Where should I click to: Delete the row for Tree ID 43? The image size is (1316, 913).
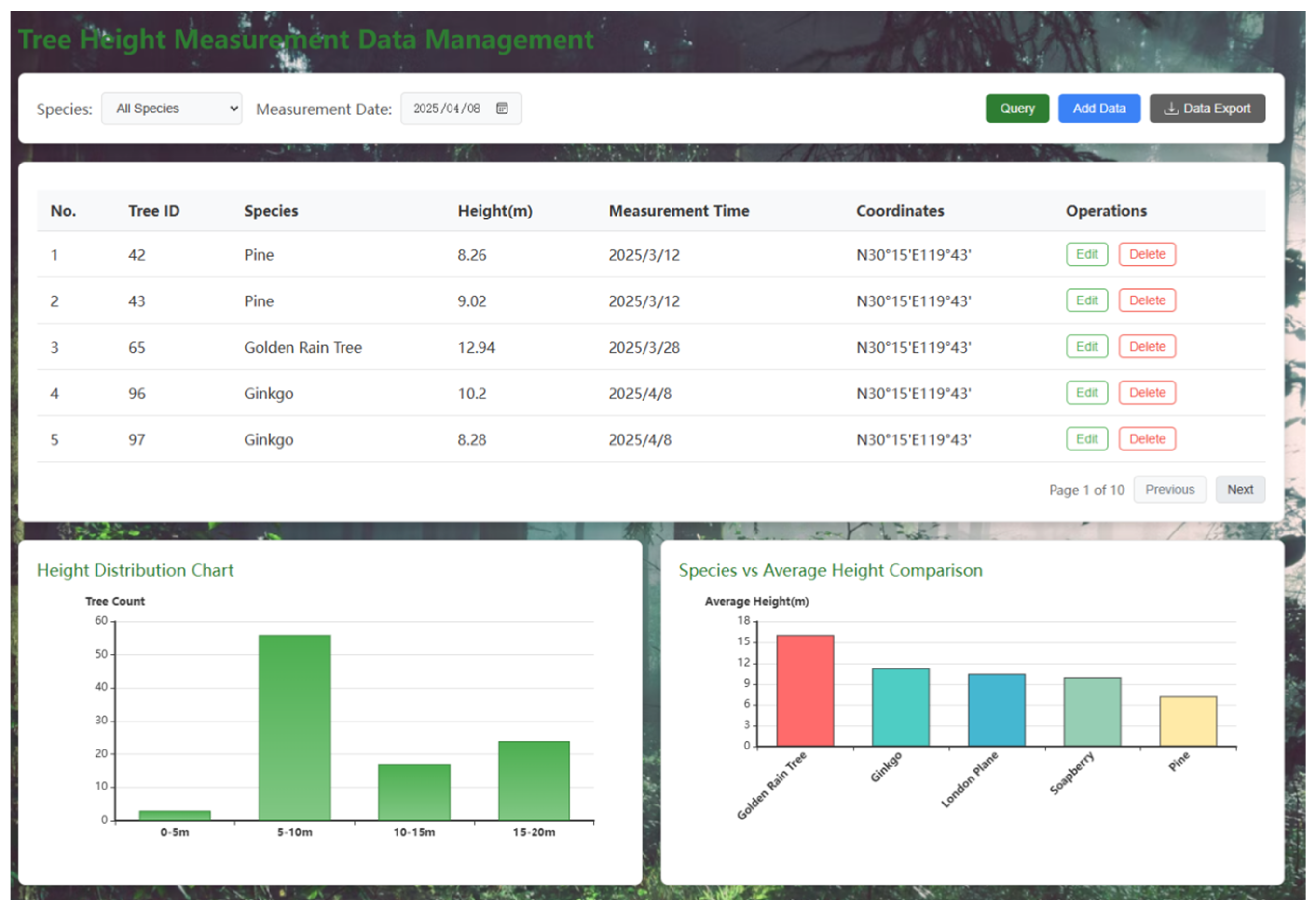(1147, 300)
